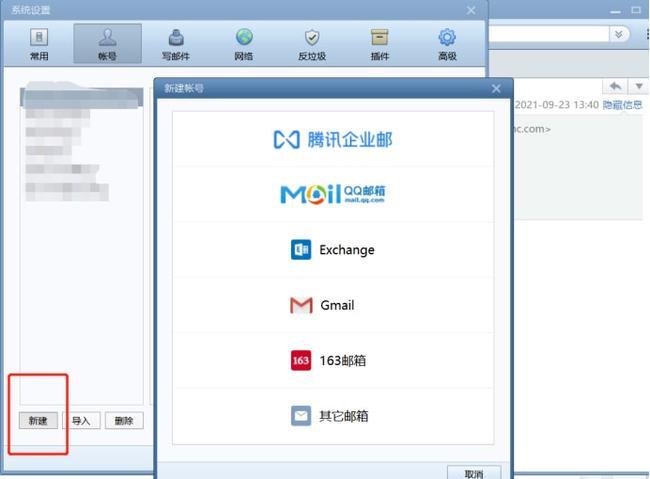
Task: Close the 新建帐号 dialog
Action: [x=496, y=88]
